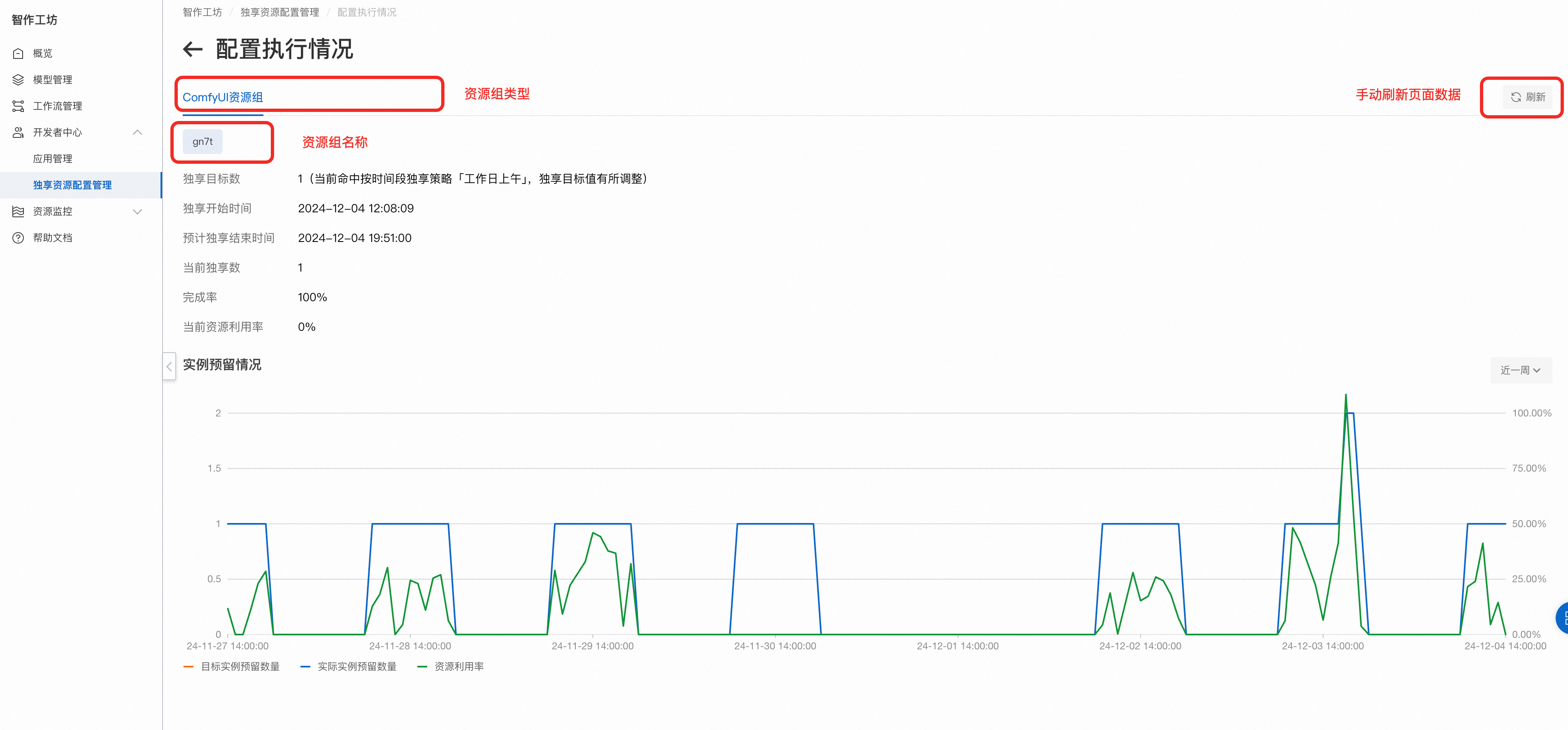This screenshot has width=1568, height=730.
Task: Click 智作工坊 breadcrumb link
Action: [x=203, y=12]
